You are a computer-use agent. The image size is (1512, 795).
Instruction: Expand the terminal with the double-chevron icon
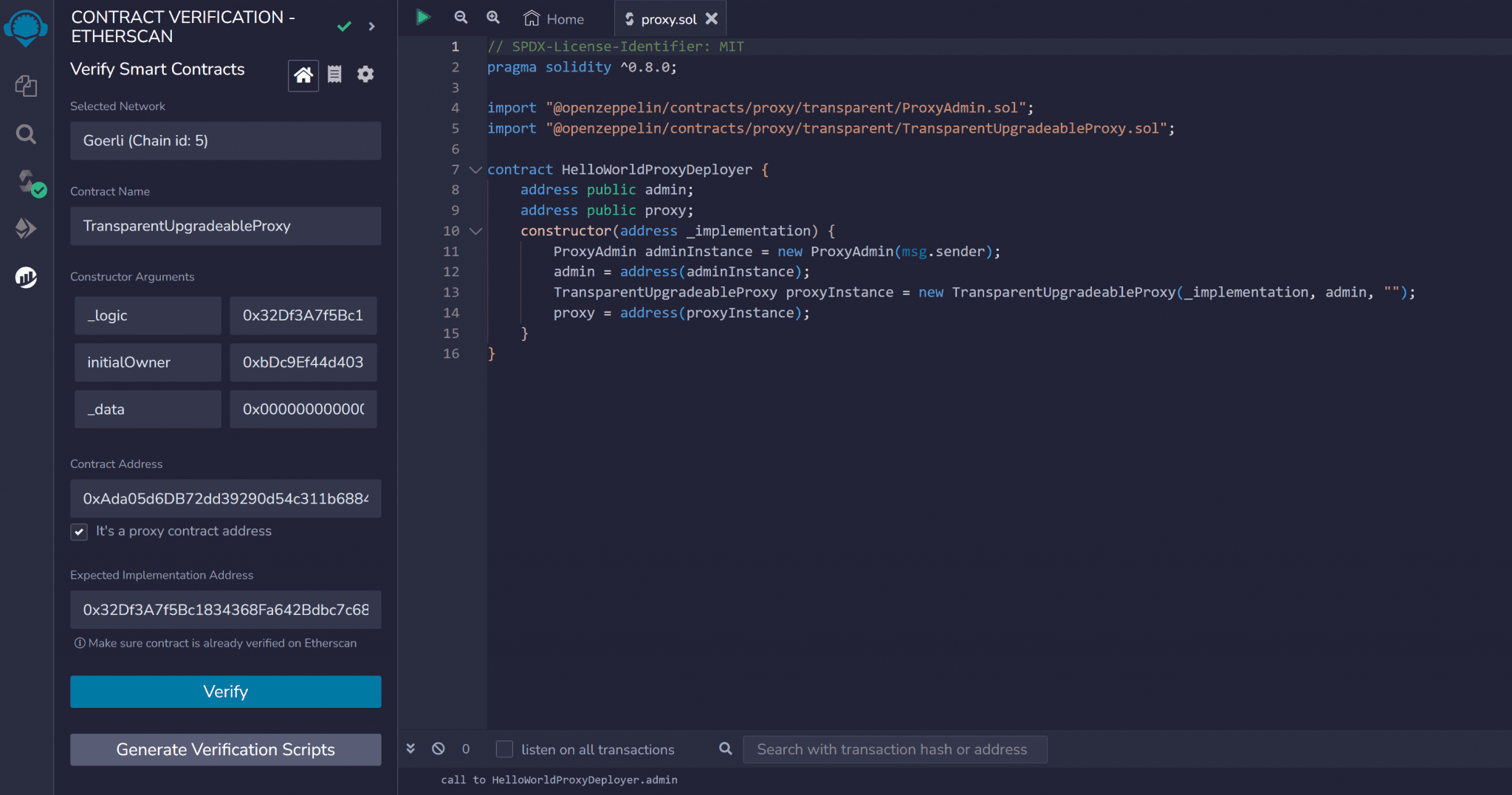(x=410, y=748)
